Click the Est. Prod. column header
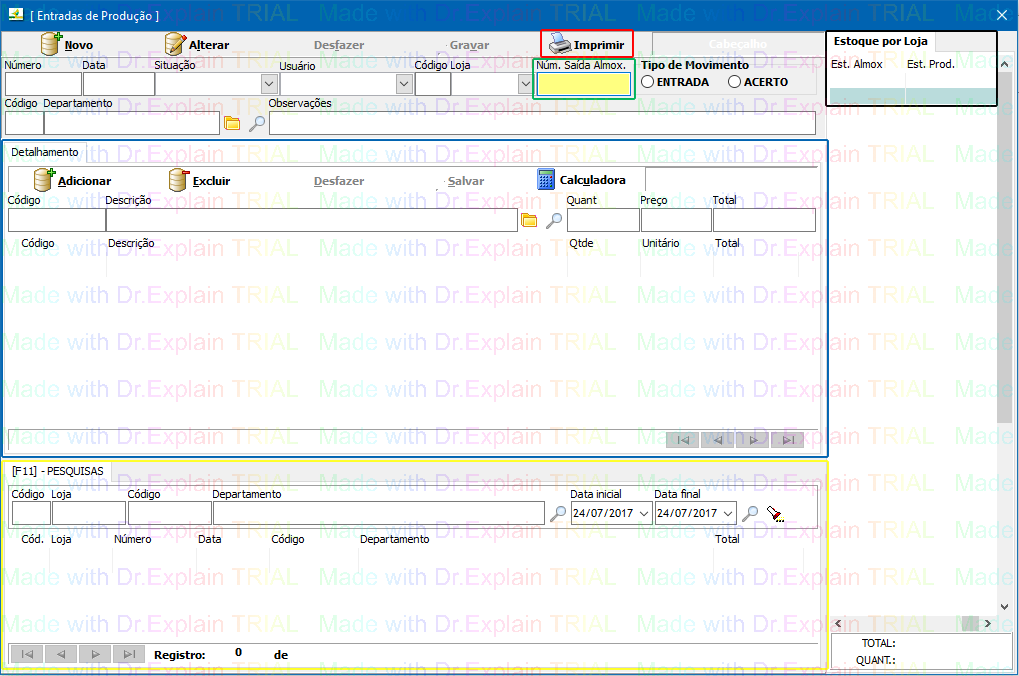The image size is (1019, 676). (x=931, y=64)
